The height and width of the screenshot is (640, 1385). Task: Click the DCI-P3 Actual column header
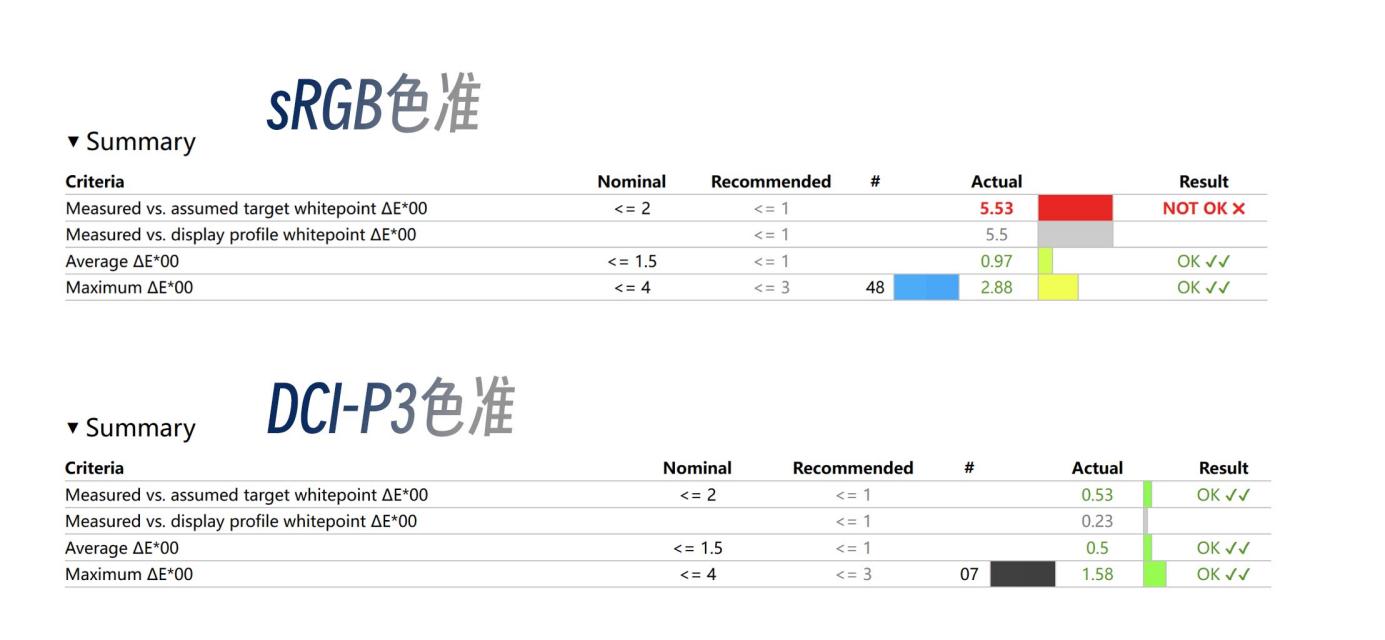point(1097,468)
